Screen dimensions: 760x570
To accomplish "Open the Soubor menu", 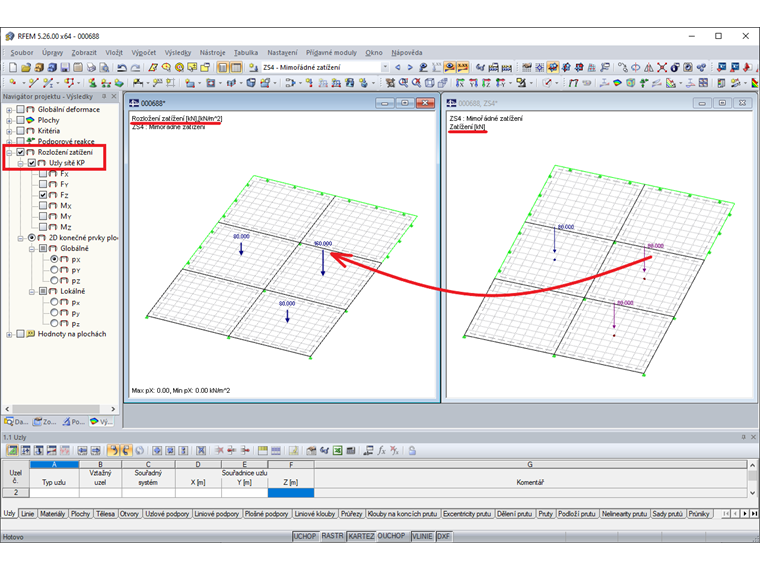I will click(22, 52).
